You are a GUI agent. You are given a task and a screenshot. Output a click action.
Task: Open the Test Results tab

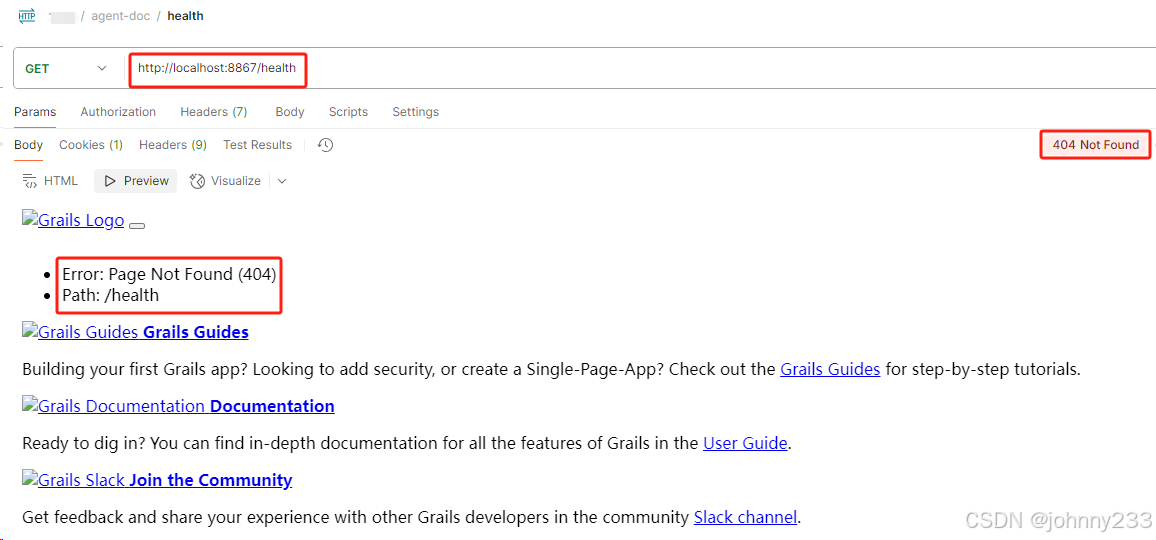[x=257, y=145]
